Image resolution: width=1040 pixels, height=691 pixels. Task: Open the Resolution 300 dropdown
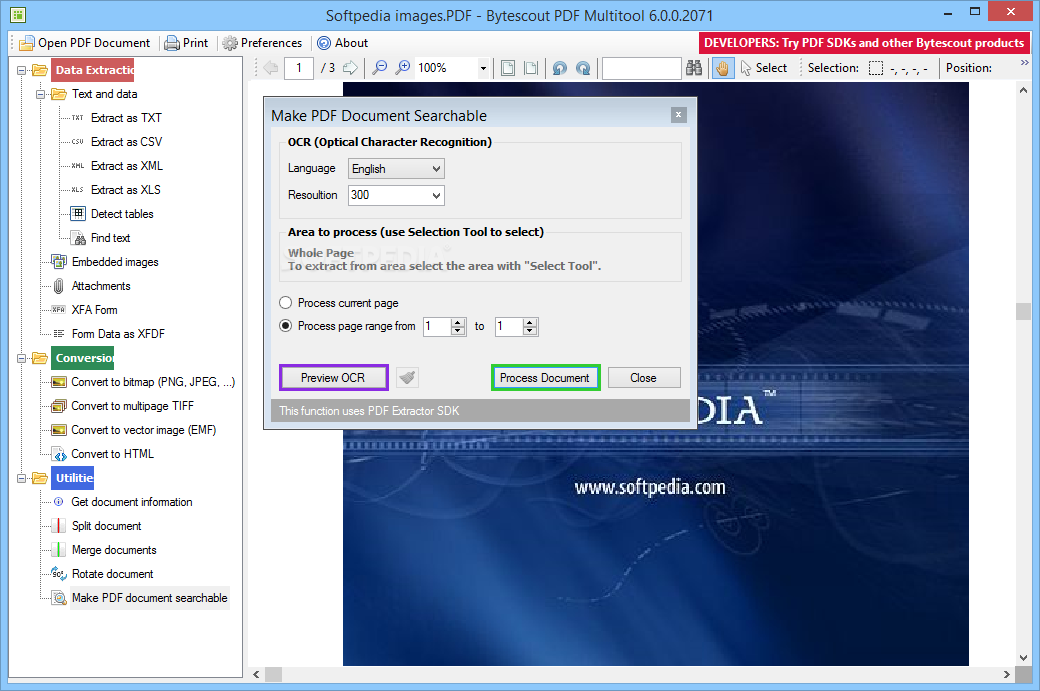click(396, 195)
